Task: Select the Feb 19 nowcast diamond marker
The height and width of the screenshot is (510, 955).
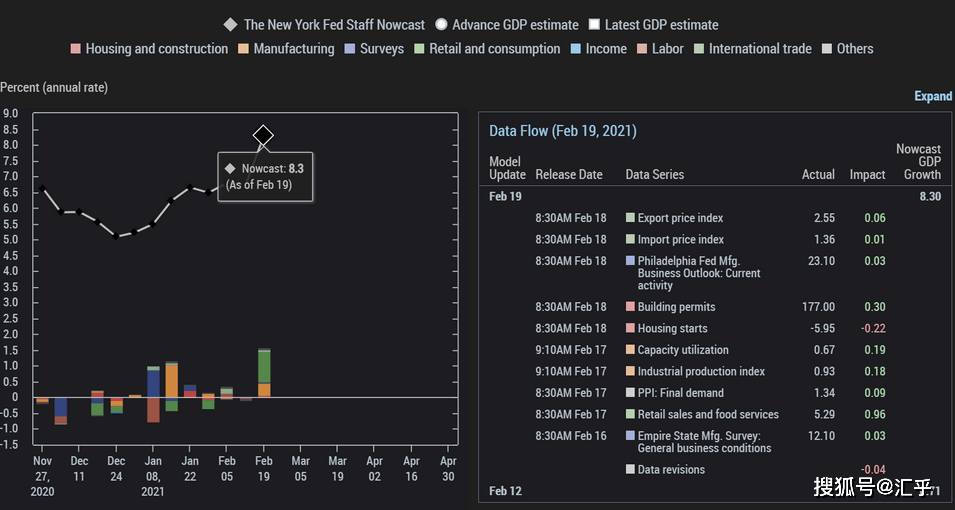Action: coord(263,135)
